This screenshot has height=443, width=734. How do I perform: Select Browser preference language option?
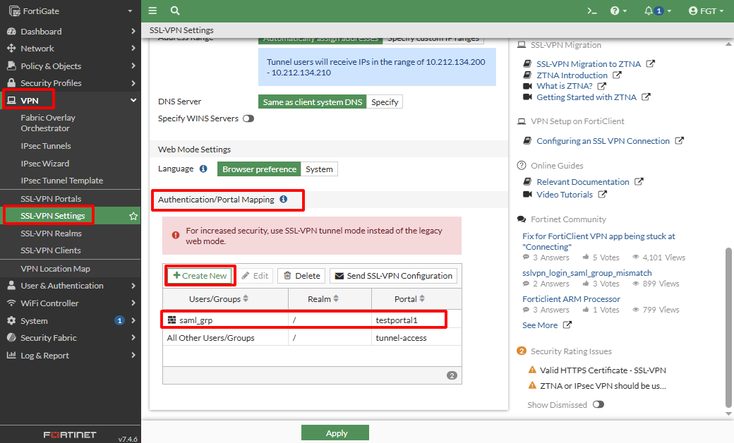coord(259,169)
